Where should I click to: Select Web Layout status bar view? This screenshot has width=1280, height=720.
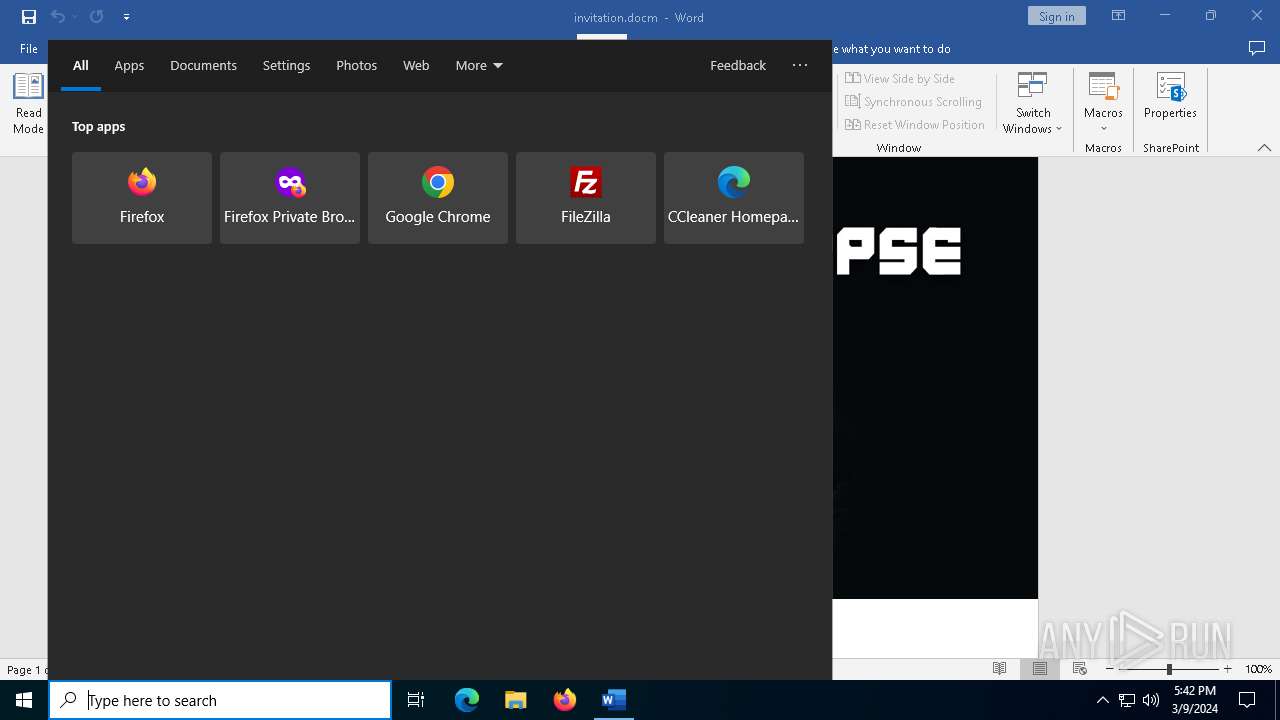1080,669
